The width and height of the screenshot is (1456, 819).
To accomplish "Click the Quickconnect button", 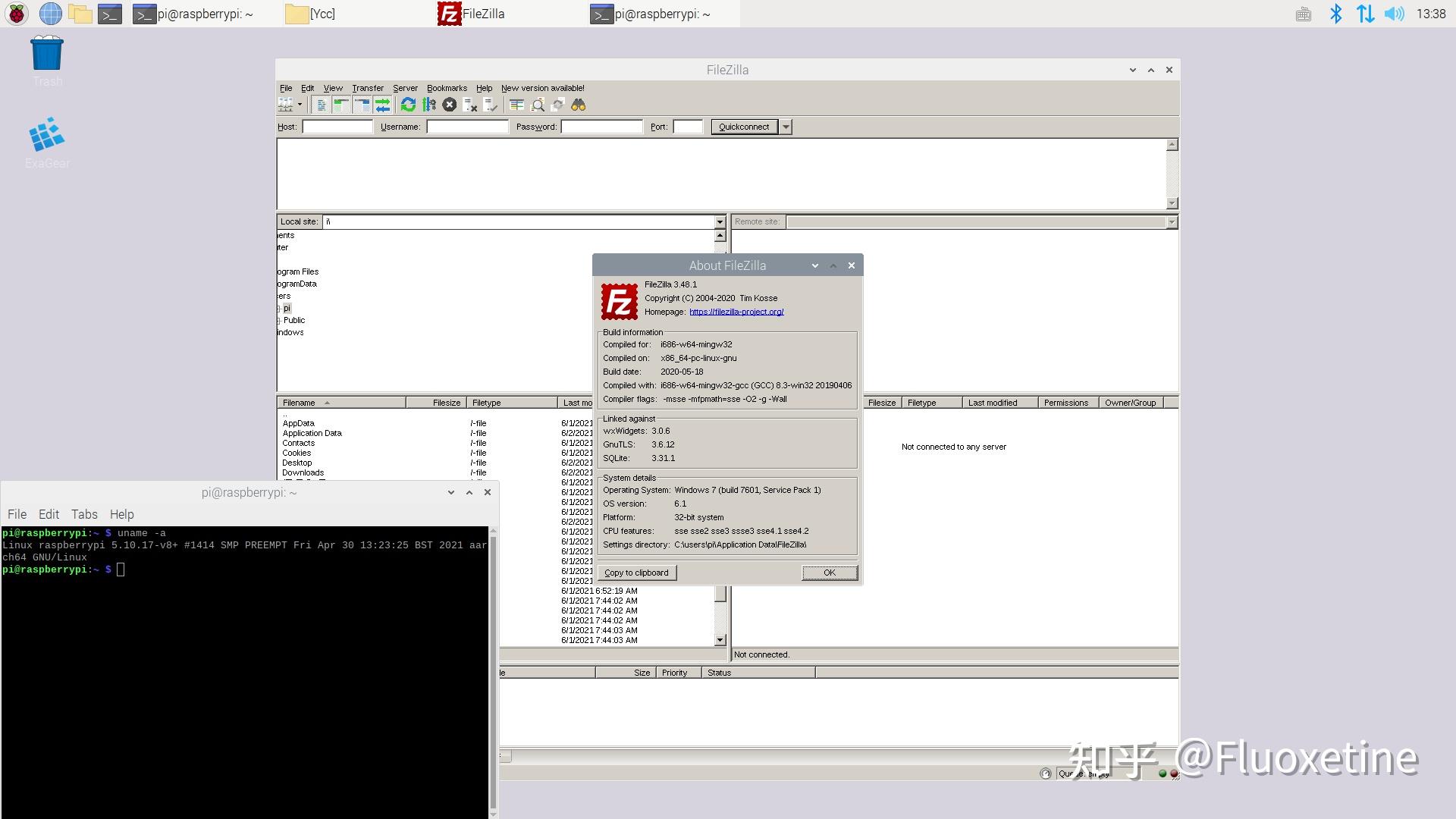I will pos(744,127).
